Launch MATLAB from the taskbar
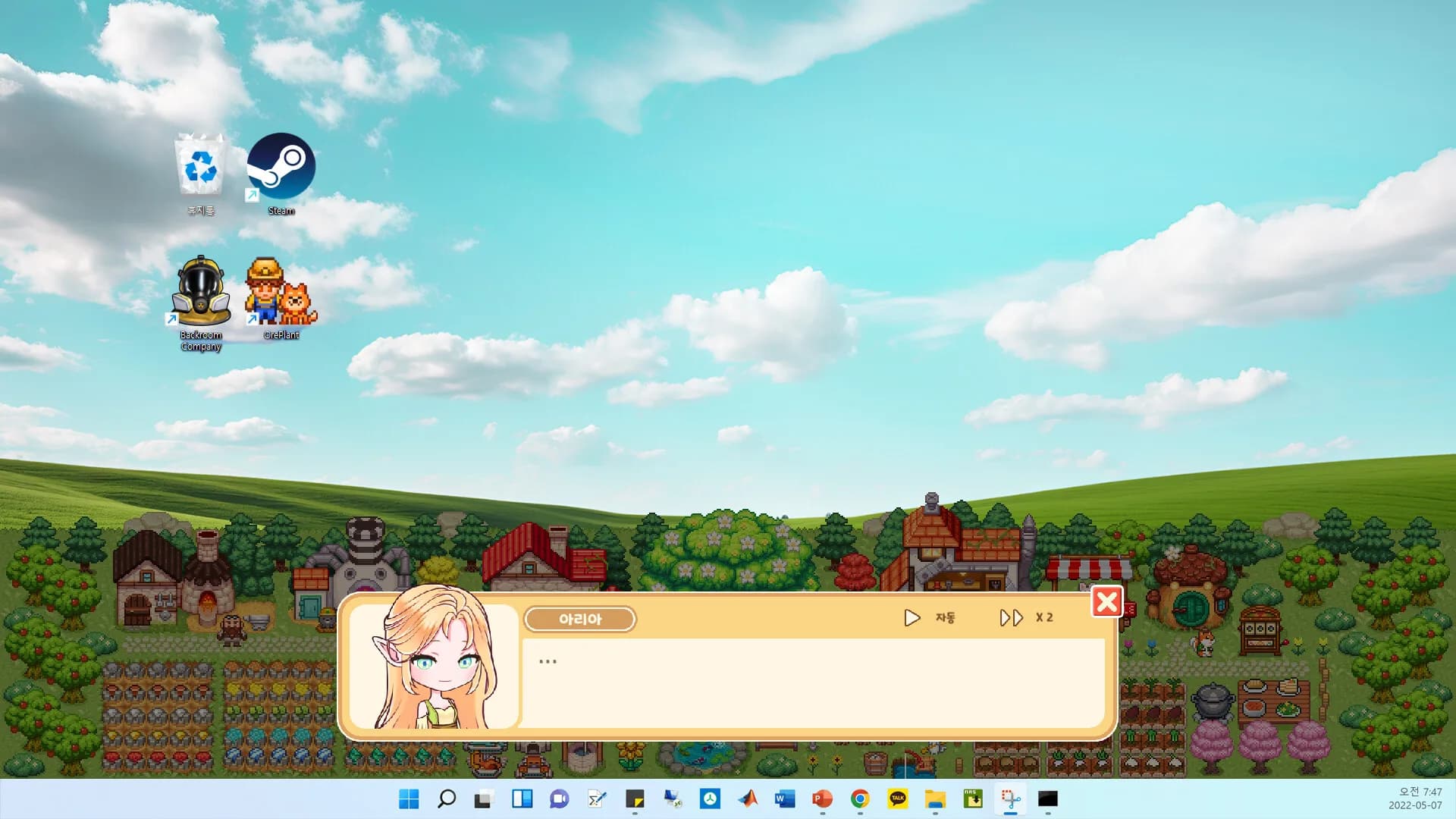The width and height of the screenshot is (1456, 819). coord(748,799)
